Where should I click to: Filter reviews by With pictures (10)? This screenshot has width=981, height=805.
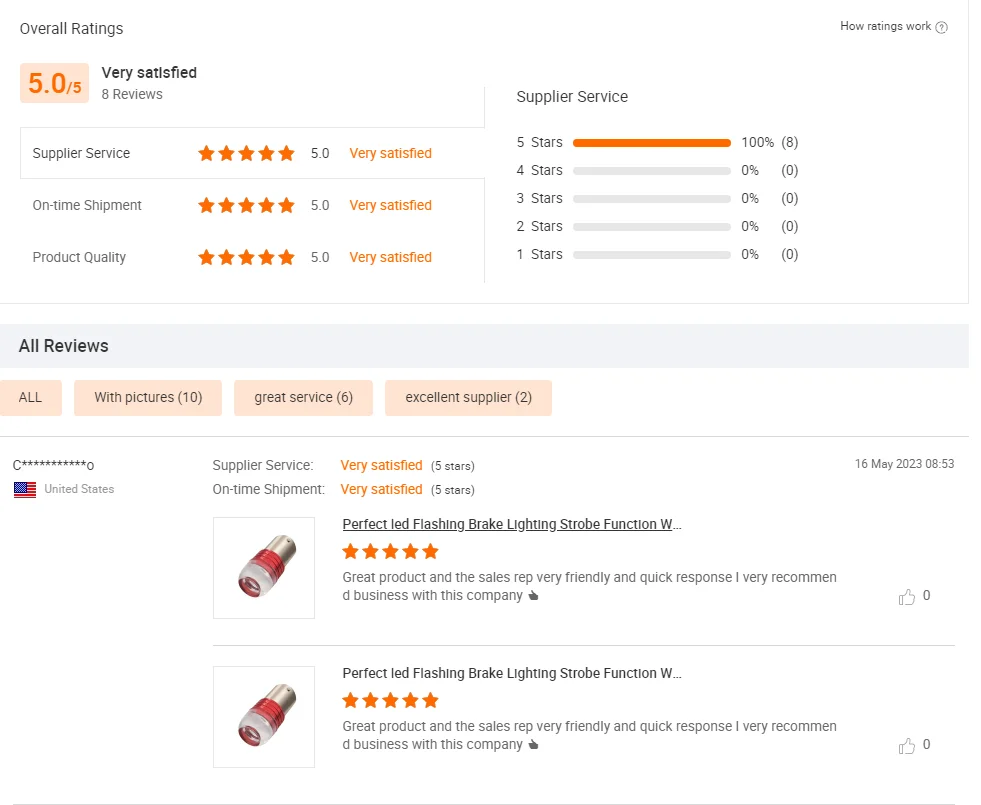click(x=148, y=397)
